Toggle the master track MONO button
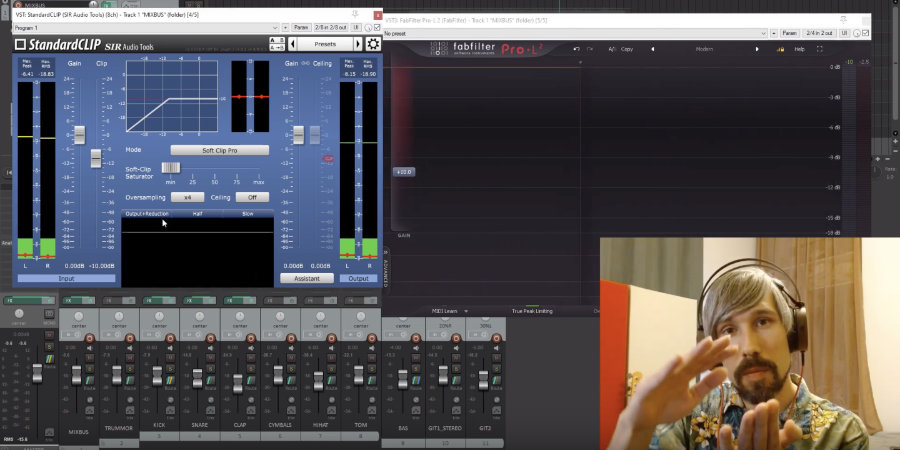Viewport: 900px width, 450px height. [49, 313]
